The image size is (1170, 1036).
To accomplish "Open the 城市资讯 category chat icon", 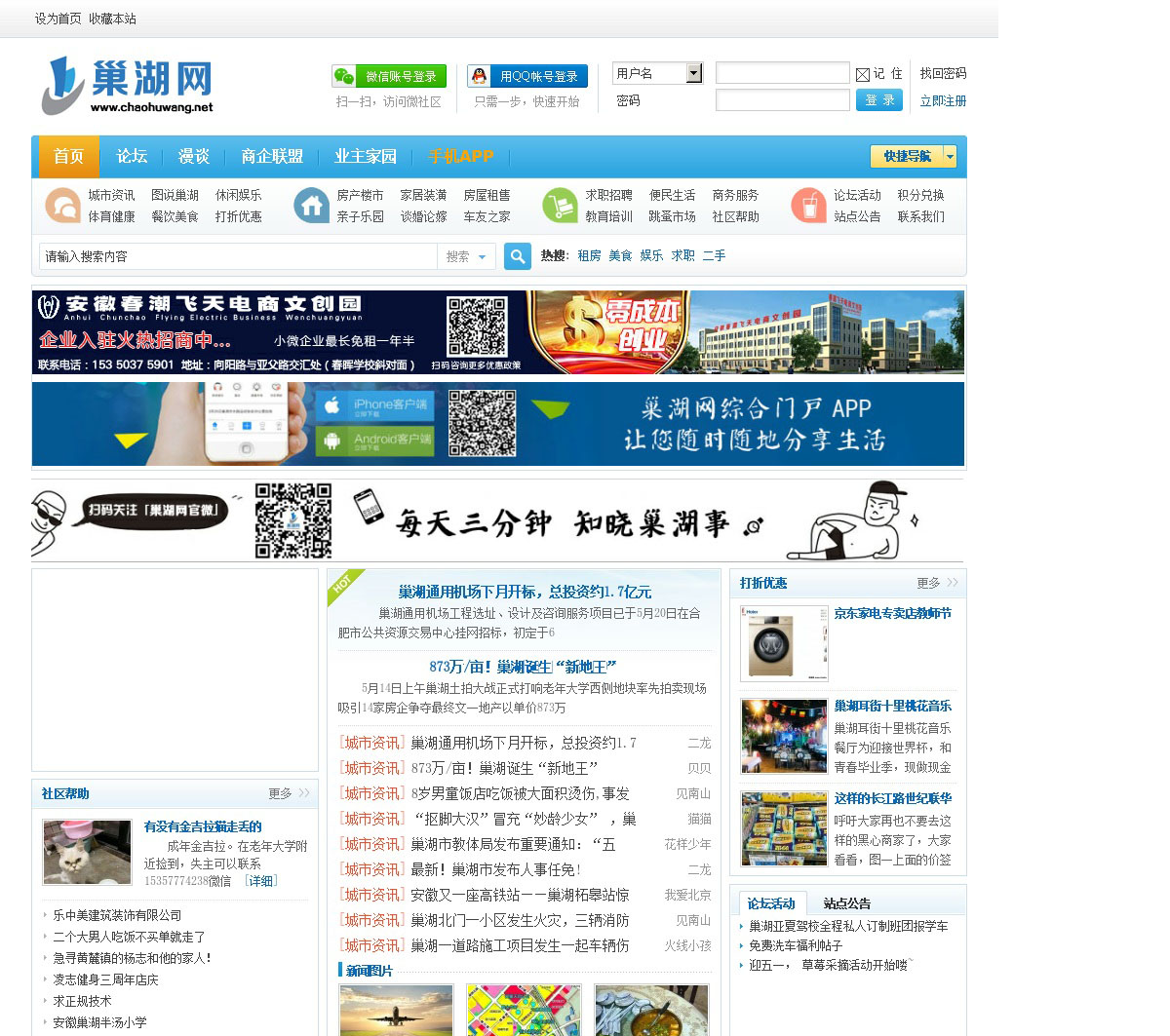I will [62, 206].
